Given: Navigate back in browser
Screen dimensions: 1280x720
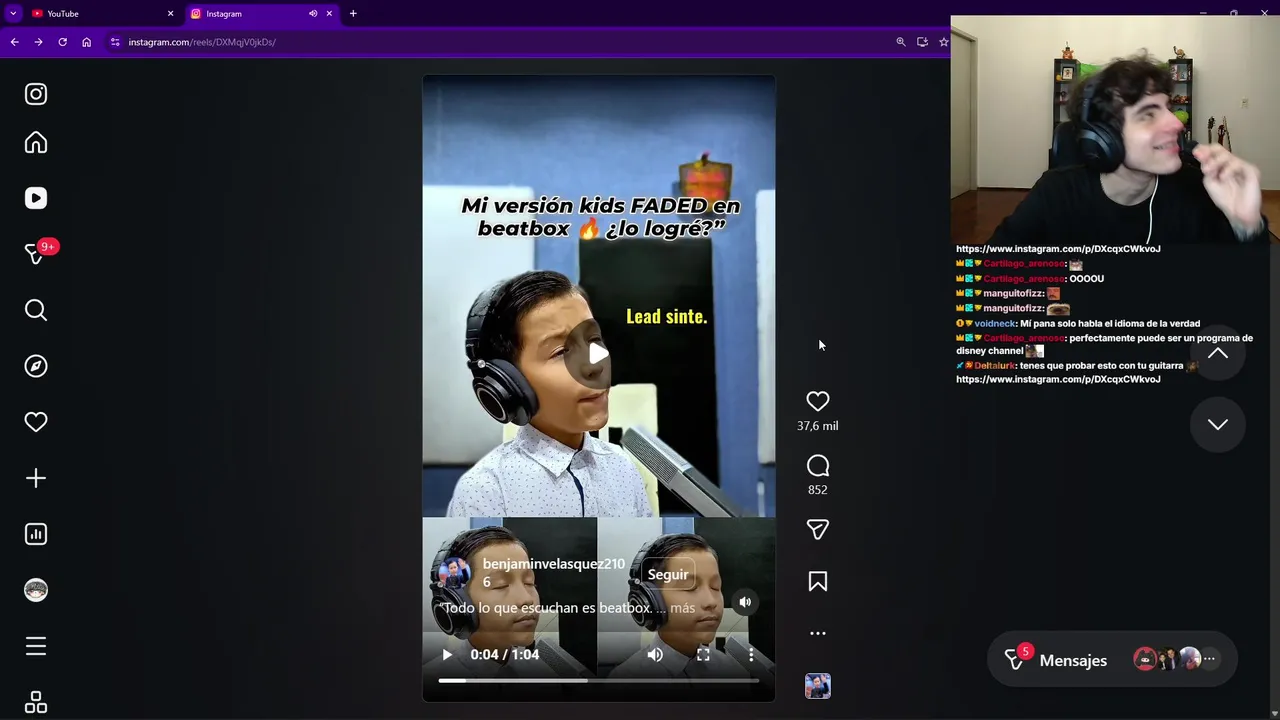Looking at the screenshot, I should click(x=14, y=42).
